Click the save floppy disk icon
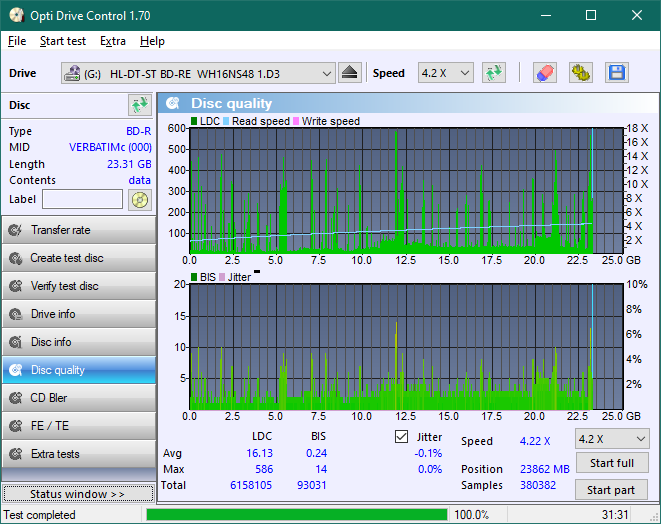 616,73
